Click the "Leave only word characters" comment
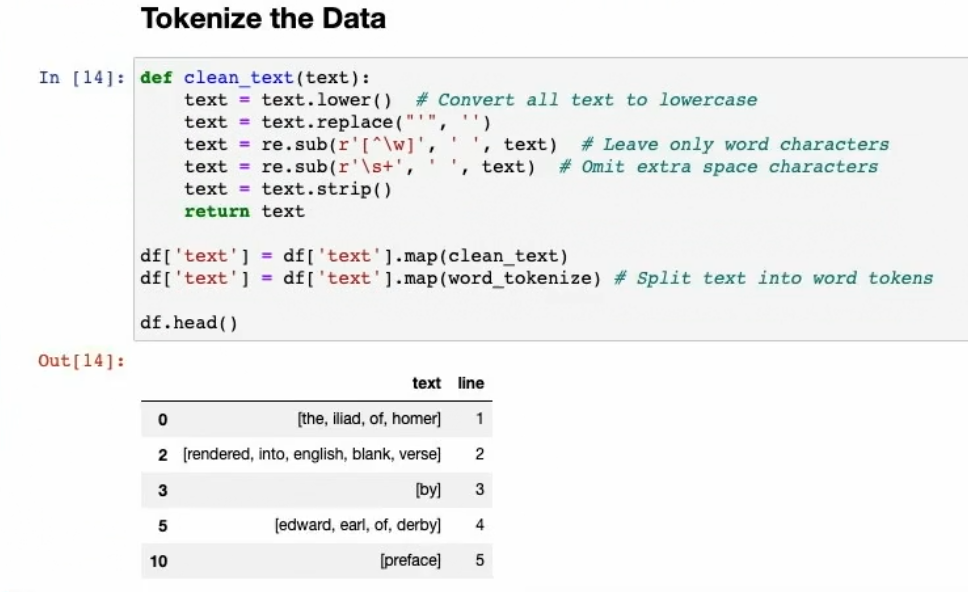 (x=745, y=144)
